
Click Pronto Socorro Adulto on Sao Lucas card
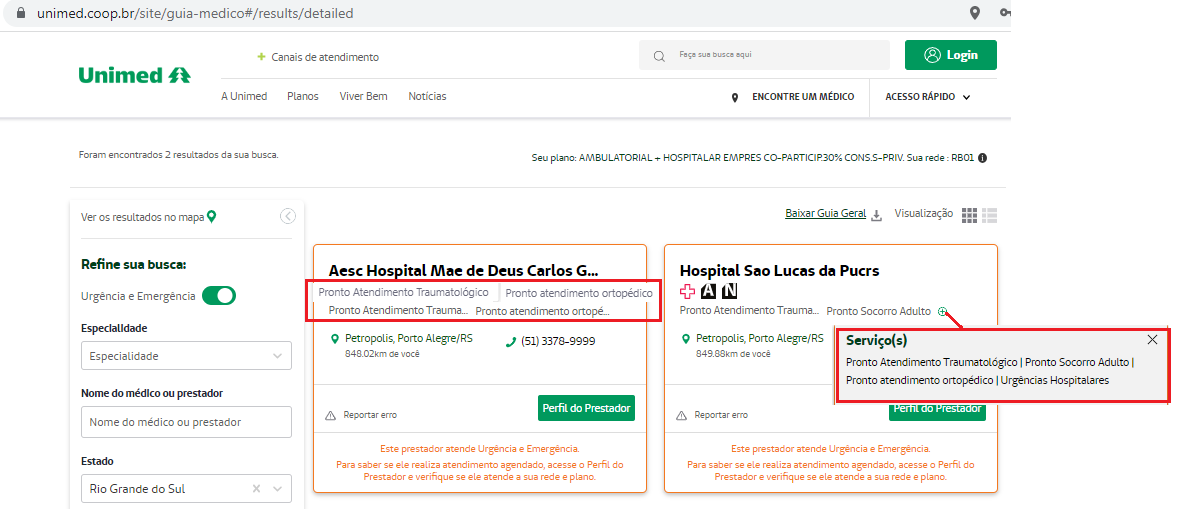pyautogui.click(x=879, y=311)
